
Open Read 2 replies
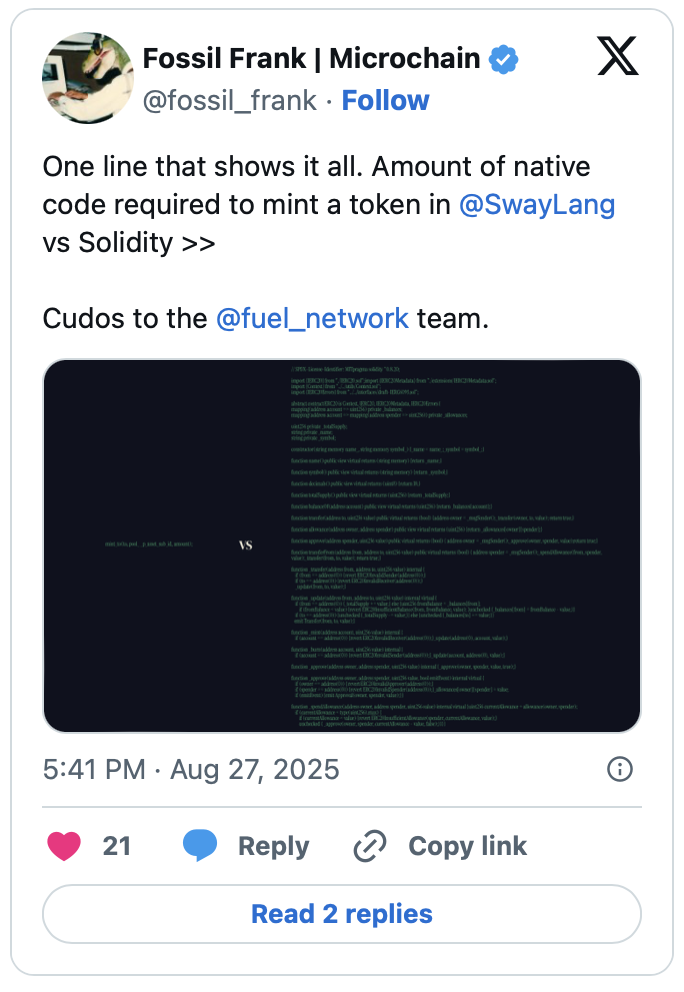[342, 914]
